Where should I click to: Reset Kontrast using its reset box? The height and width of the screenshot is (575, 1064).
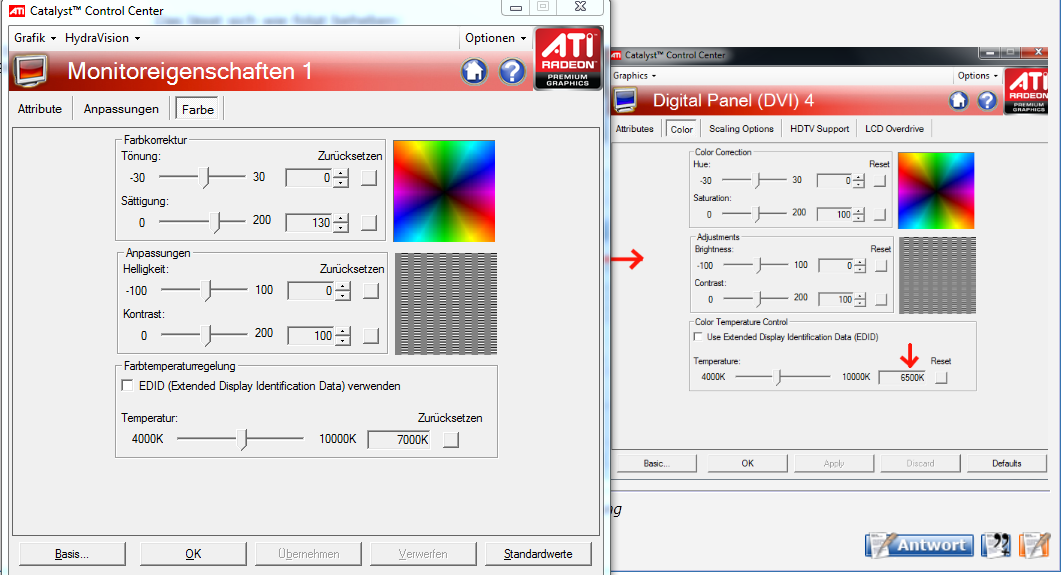tap(370, 336)
